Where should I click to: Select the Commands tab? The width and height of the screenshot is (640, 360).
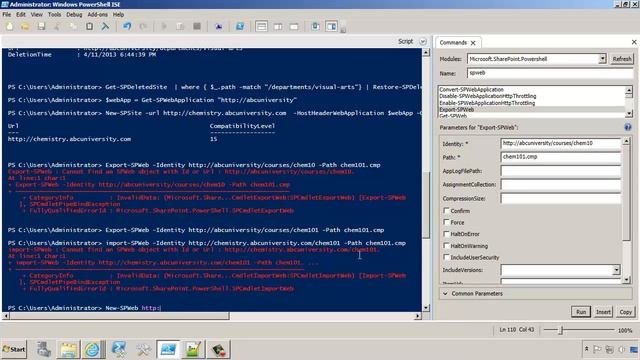453,42
